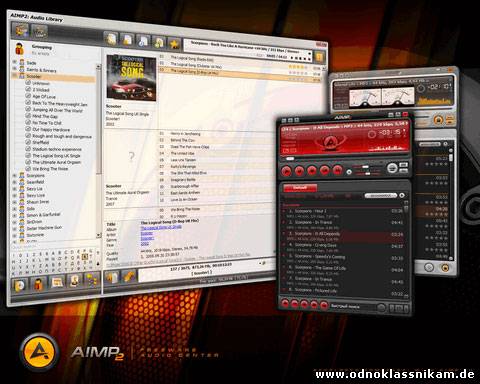The image size is (480, 384).
Task: Click the star favorites icon in library toolbar
Action: (174, 44)
